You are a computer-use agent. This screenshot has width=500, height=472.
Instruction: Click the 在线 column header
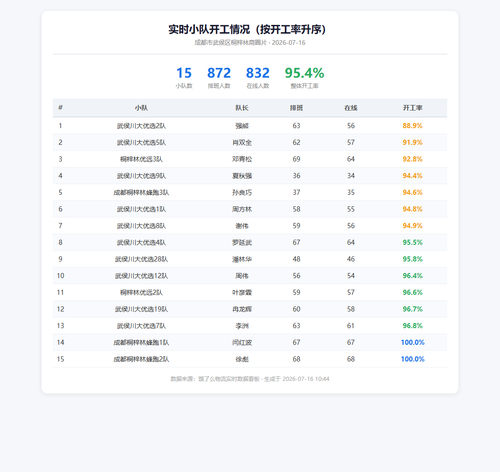point(351,108)
